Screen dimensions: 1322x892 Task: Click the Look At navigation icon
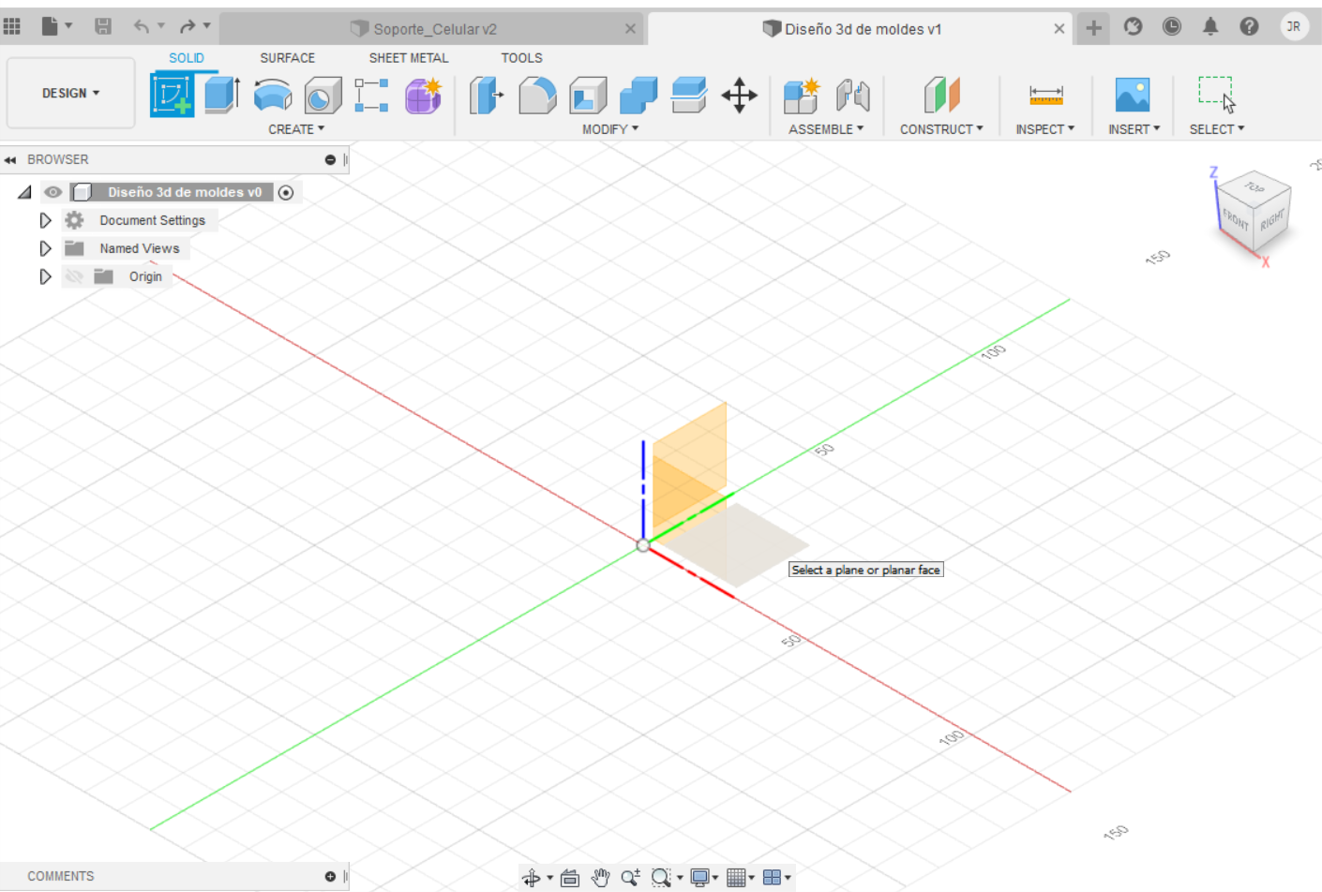pos(570,878)
